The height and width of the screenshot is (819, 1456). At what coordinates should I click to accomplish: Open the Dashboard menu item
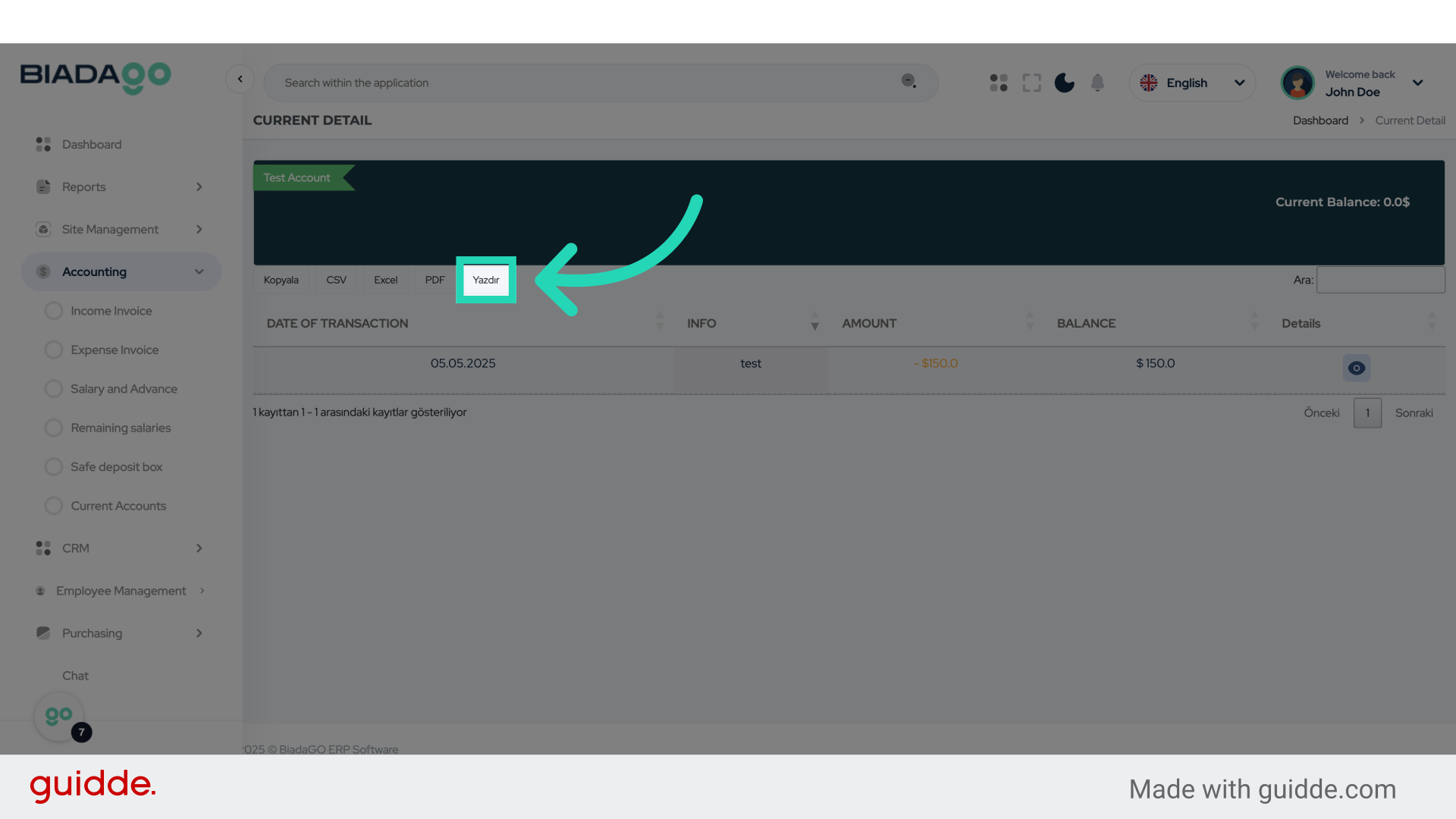(x=91, y=144)
